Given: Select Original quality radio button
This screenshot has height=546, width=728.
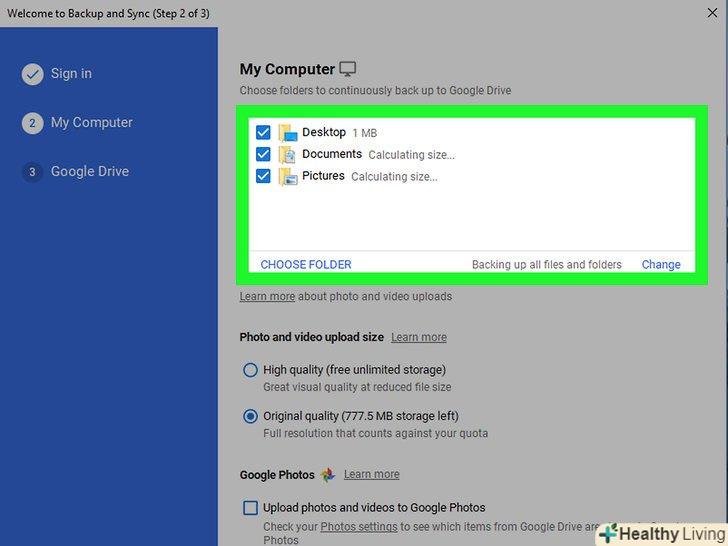Looking at the screenshot, I should pyautogui.click(x=250, y=416).
